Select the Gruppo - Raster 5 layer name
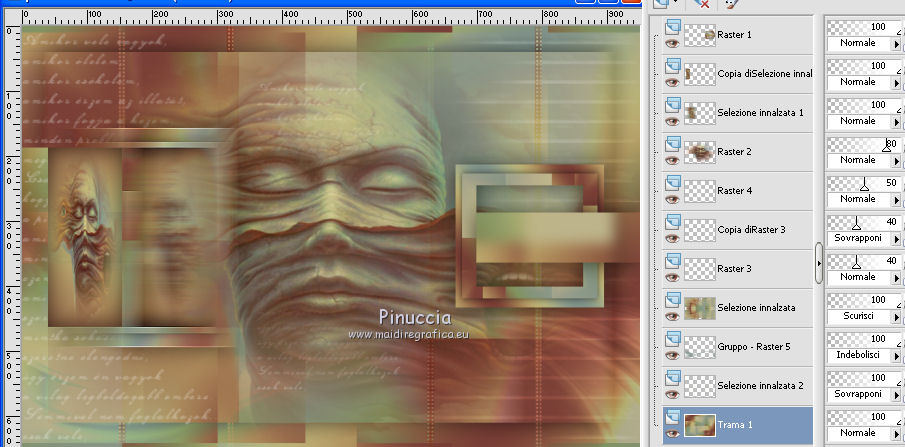This screenshot has width=905, height=447. click(754, 347)
